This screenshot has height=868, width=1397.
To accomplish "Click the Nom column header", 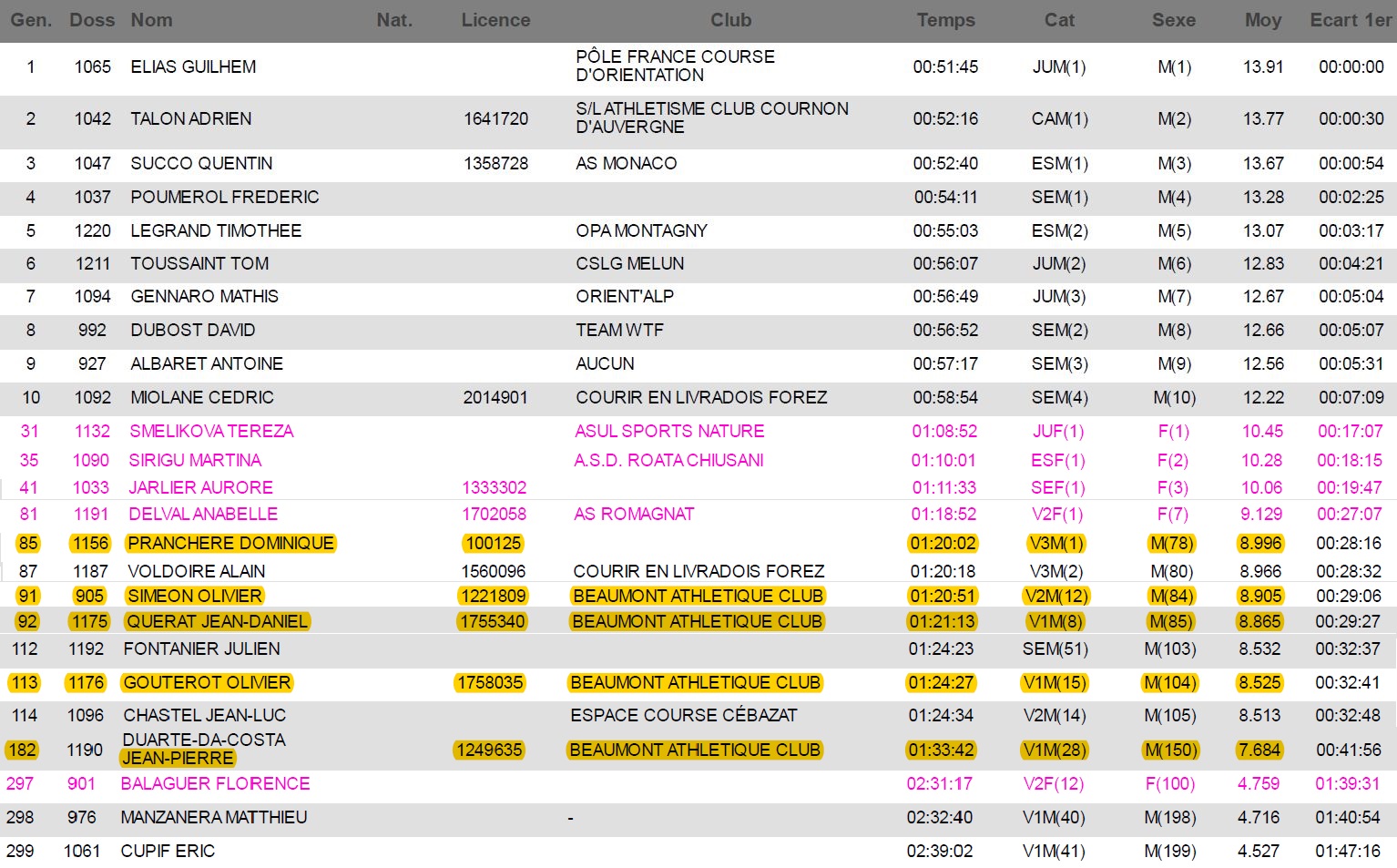I will click(x=151, y=20).
